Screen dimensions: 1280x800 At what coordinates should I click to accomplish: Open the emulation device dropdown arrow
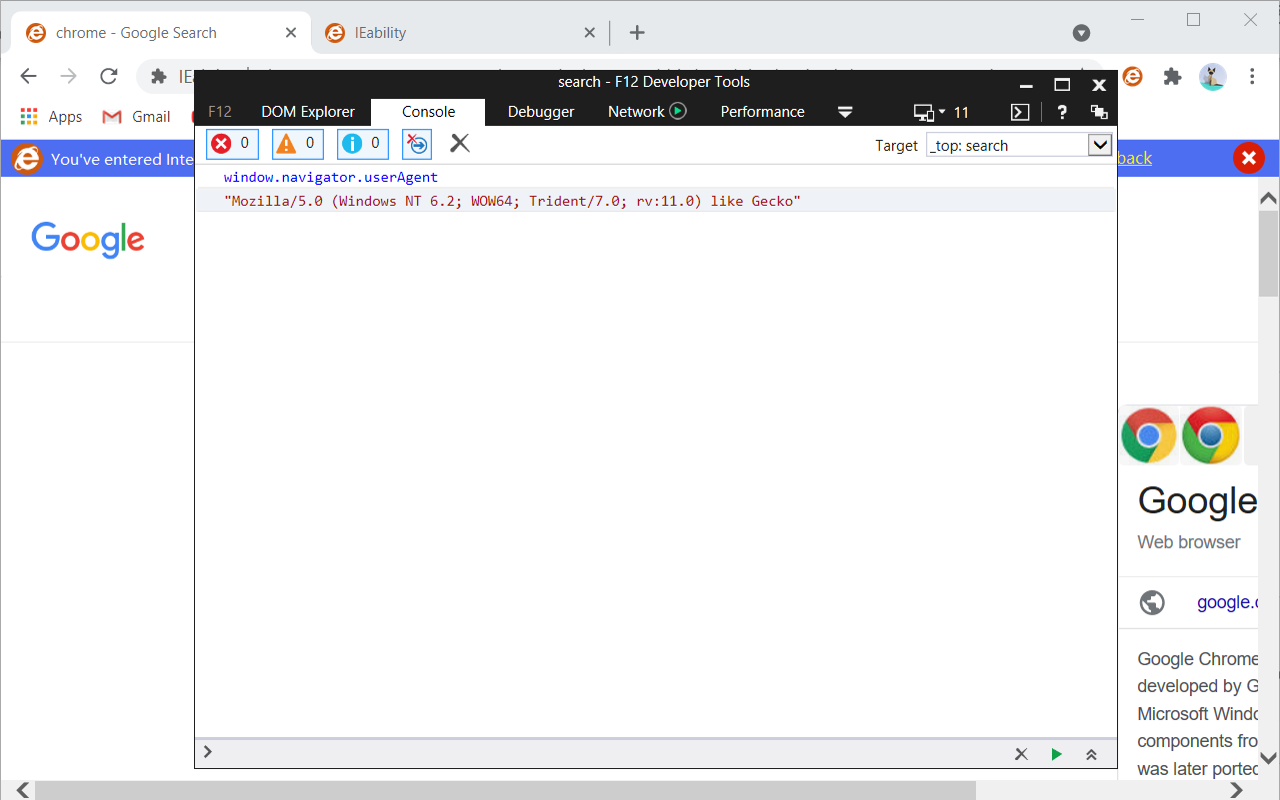tap(941, 112)
